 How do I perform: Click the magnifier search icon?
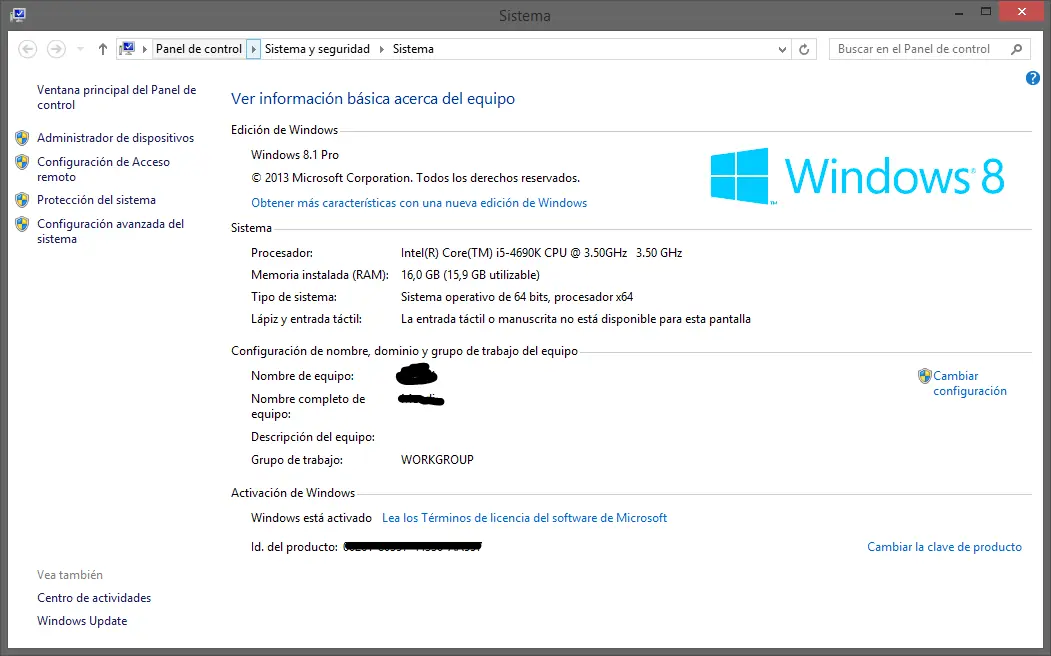(x=1017, y=49)
